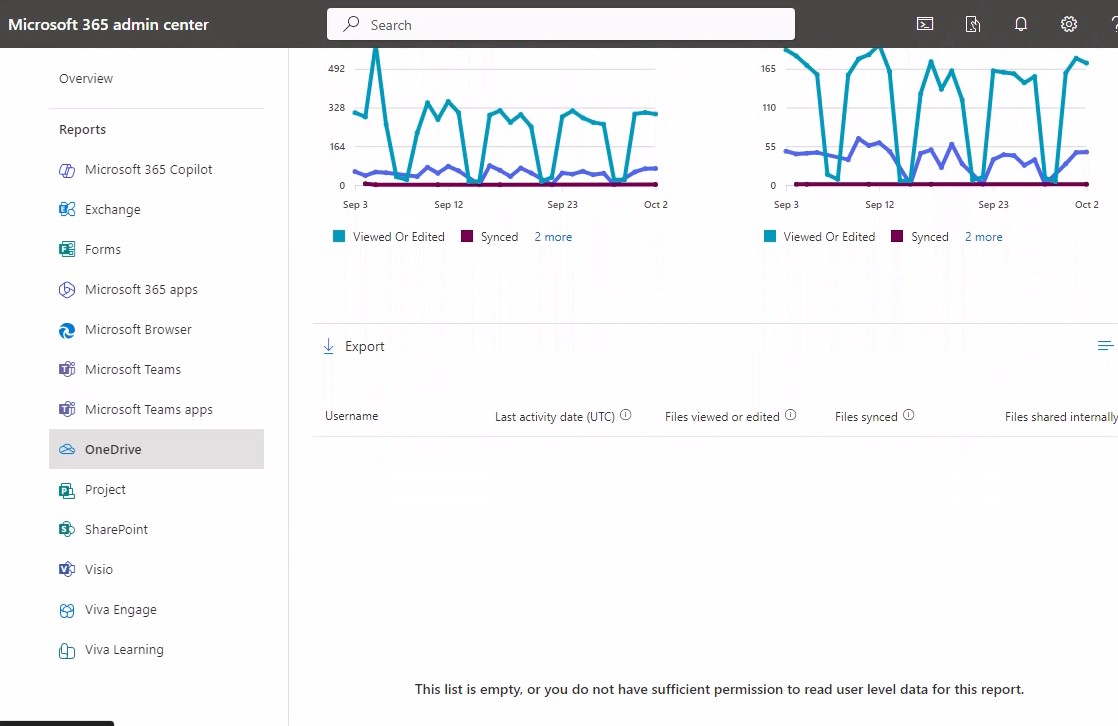1118x726 pixels.
Task: Toggle Synced swatch in left chart
Action: 467,236
